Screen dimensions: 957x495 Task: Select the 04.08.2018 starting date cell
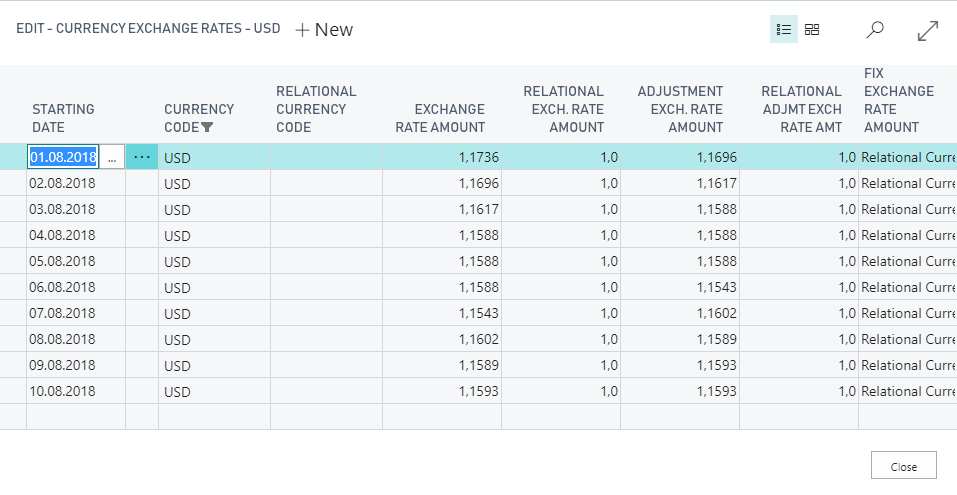coord(76,235)
